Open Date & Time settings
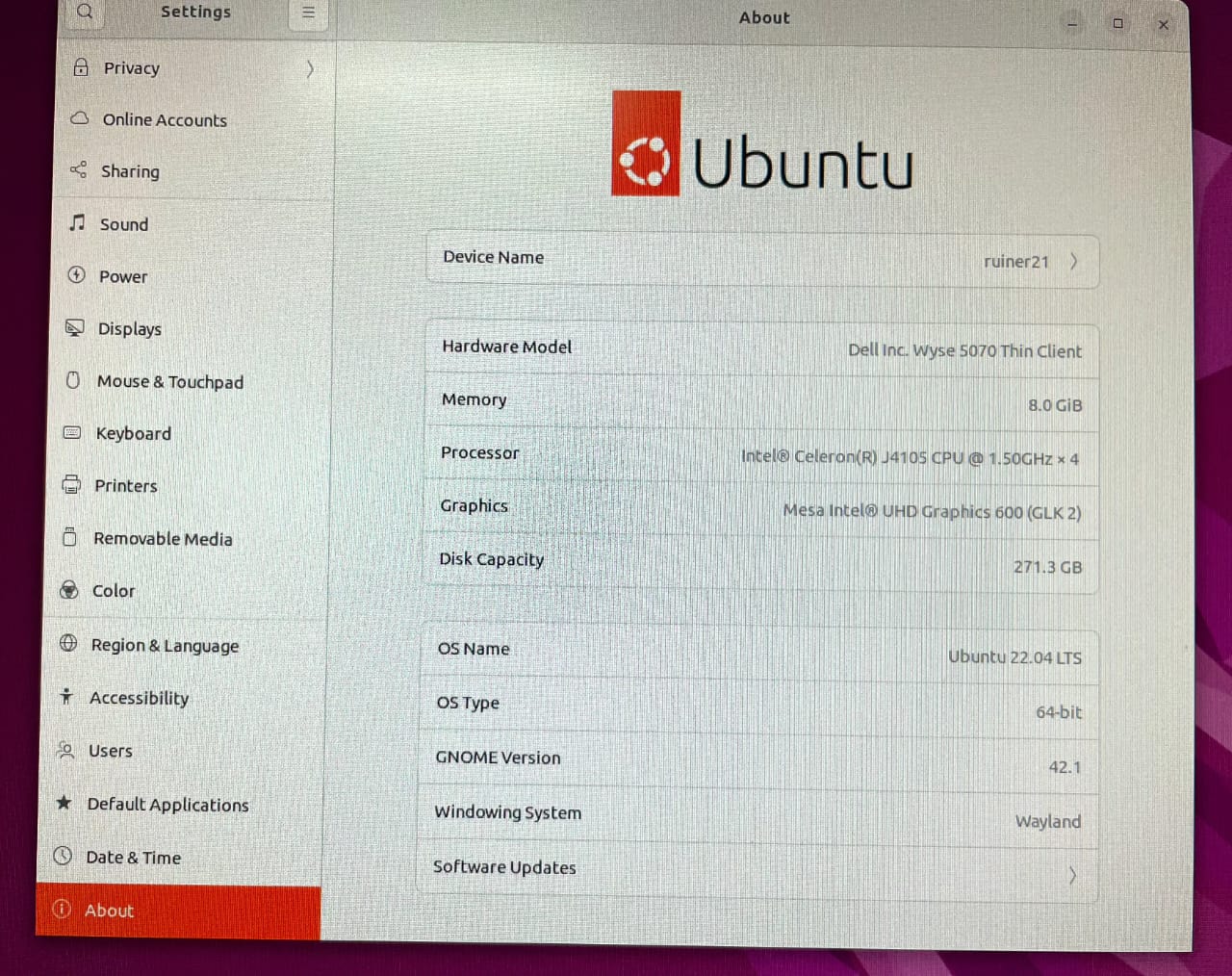 point(180,857)
